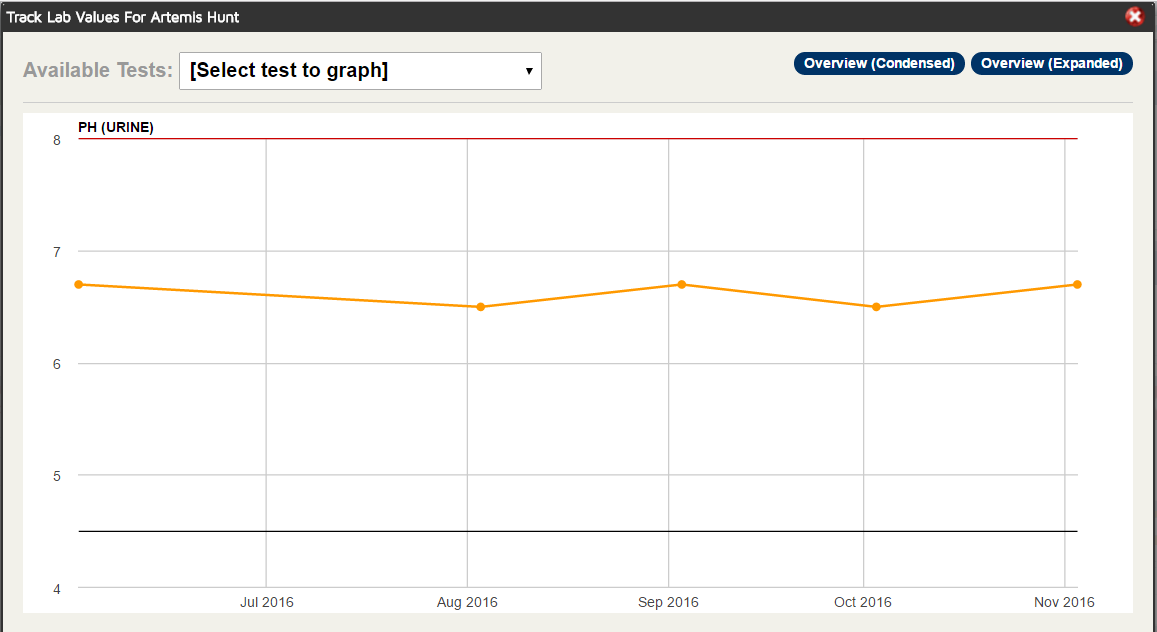Open Overview (Condensed) view
This screenshot has width=1157, height=632.
(x=879, y=63)
